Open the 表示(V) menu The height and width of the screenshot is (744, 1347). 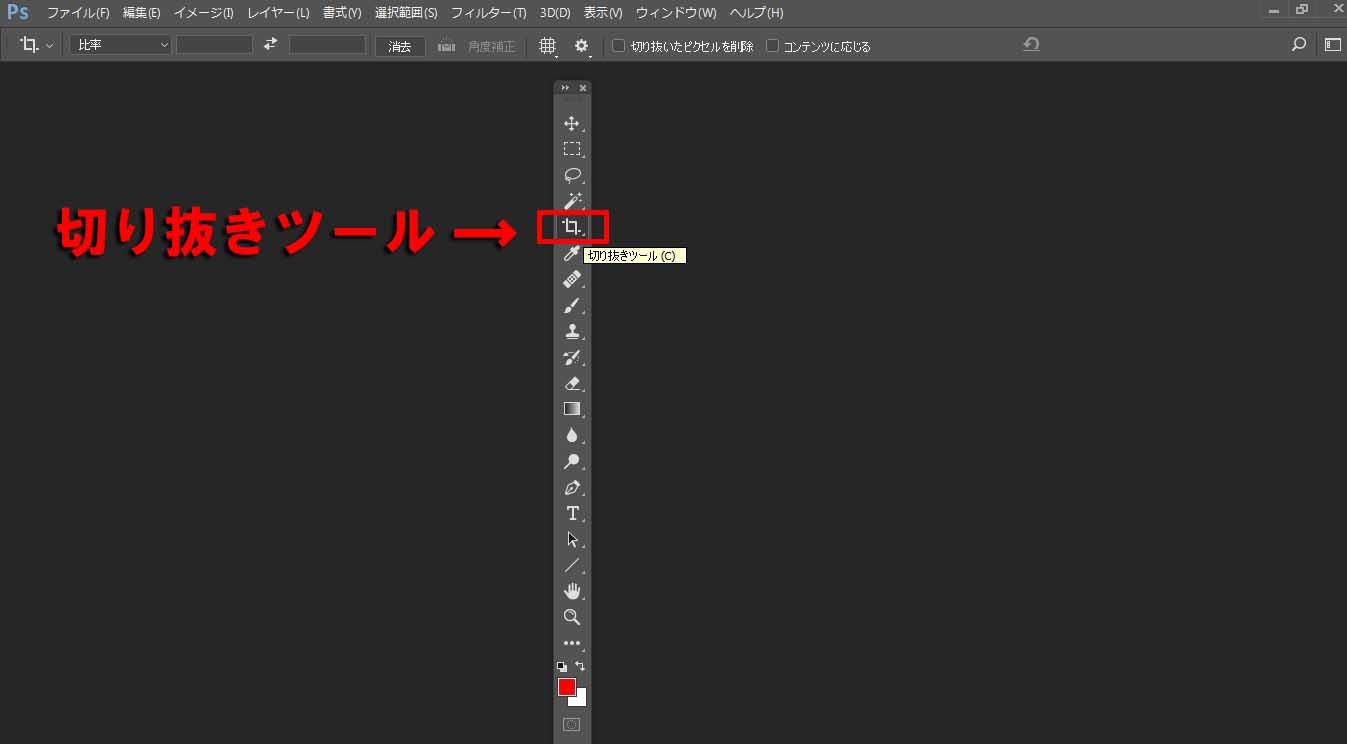coord(602,13)
